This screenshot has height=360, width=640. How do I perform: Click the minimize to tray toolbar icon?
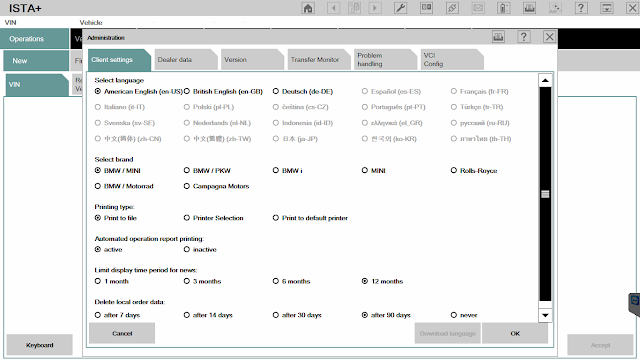coord(607,8)
